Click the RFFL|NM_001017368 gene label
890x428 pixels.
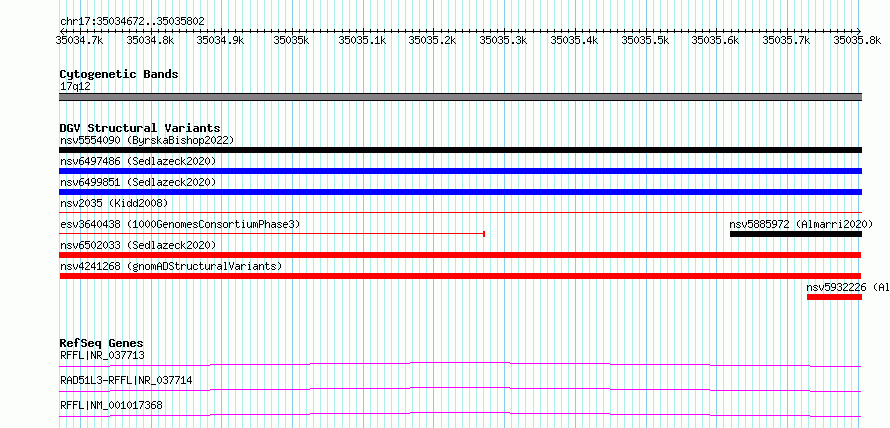111,405
